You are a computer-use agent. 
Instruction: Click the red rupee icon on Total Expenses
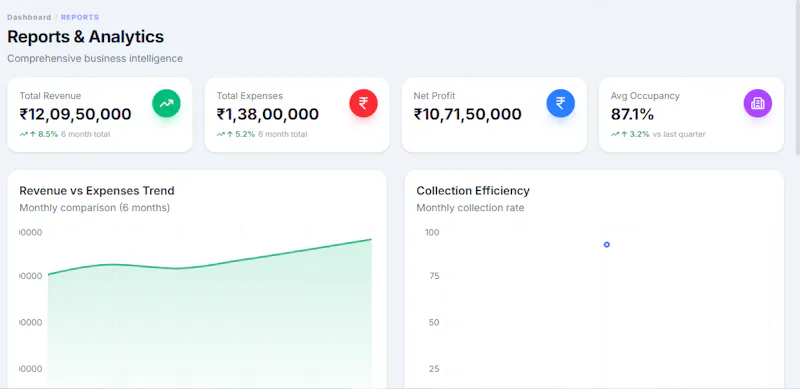(x=363, y=103)
